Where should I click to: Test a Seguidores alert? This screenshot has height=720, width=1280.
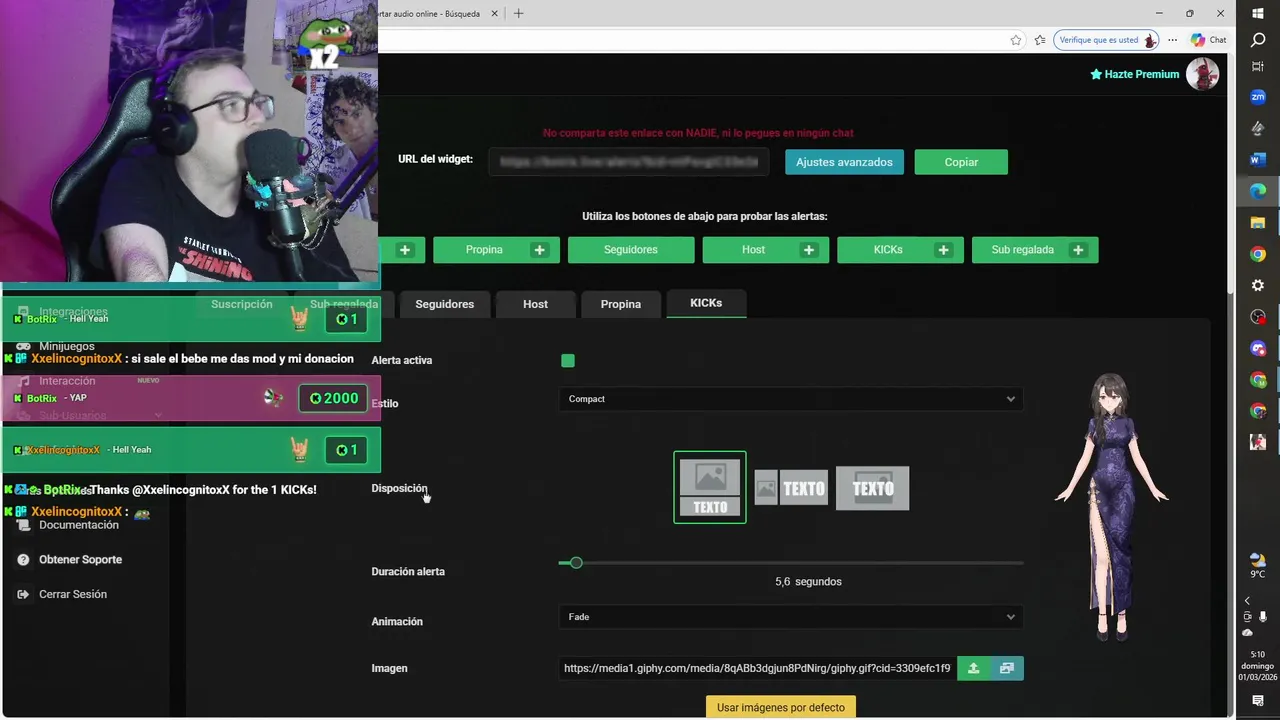click(x=631, y=250)
